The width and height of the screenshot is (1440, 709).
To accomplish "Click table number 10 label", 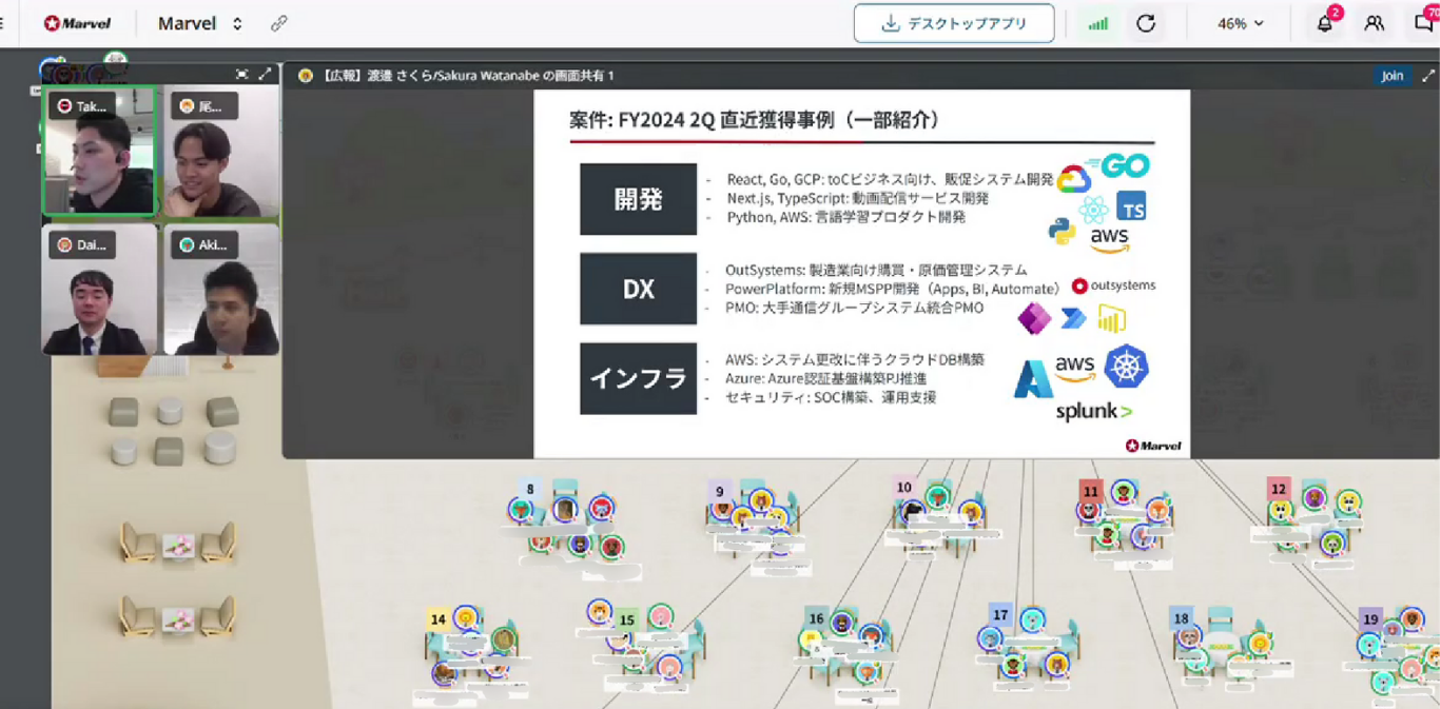I will coord(904,487).
